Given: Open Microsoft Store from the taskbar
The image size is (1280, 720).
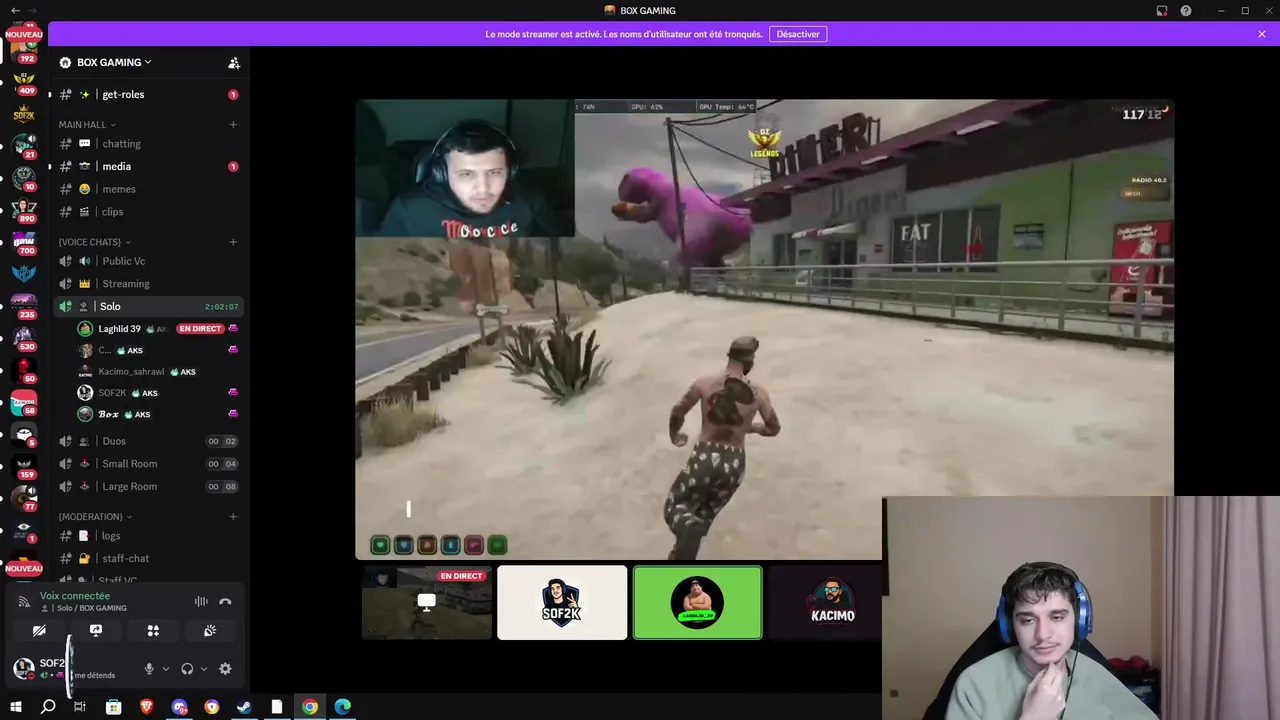Looking at the screenshot, I should click(114, 707).
